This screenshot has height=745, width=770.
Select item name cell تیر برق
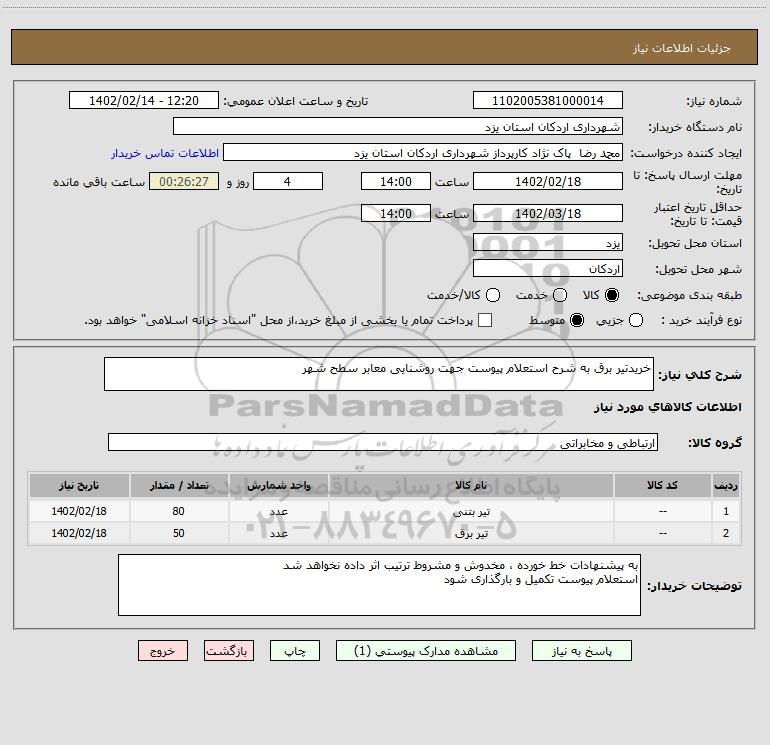pos(470,533)
